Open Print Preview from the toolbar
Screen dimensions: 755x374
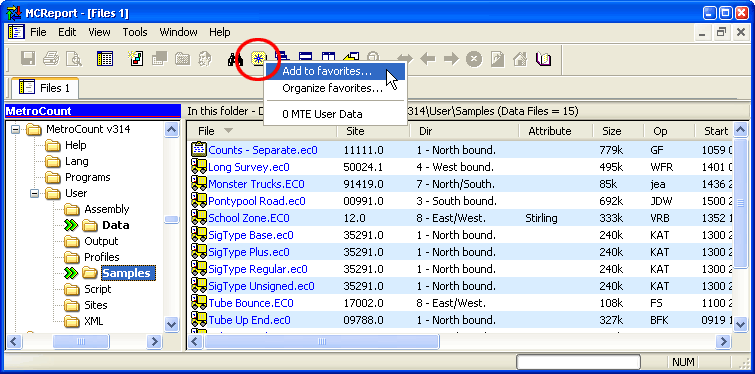coord(74,59)
